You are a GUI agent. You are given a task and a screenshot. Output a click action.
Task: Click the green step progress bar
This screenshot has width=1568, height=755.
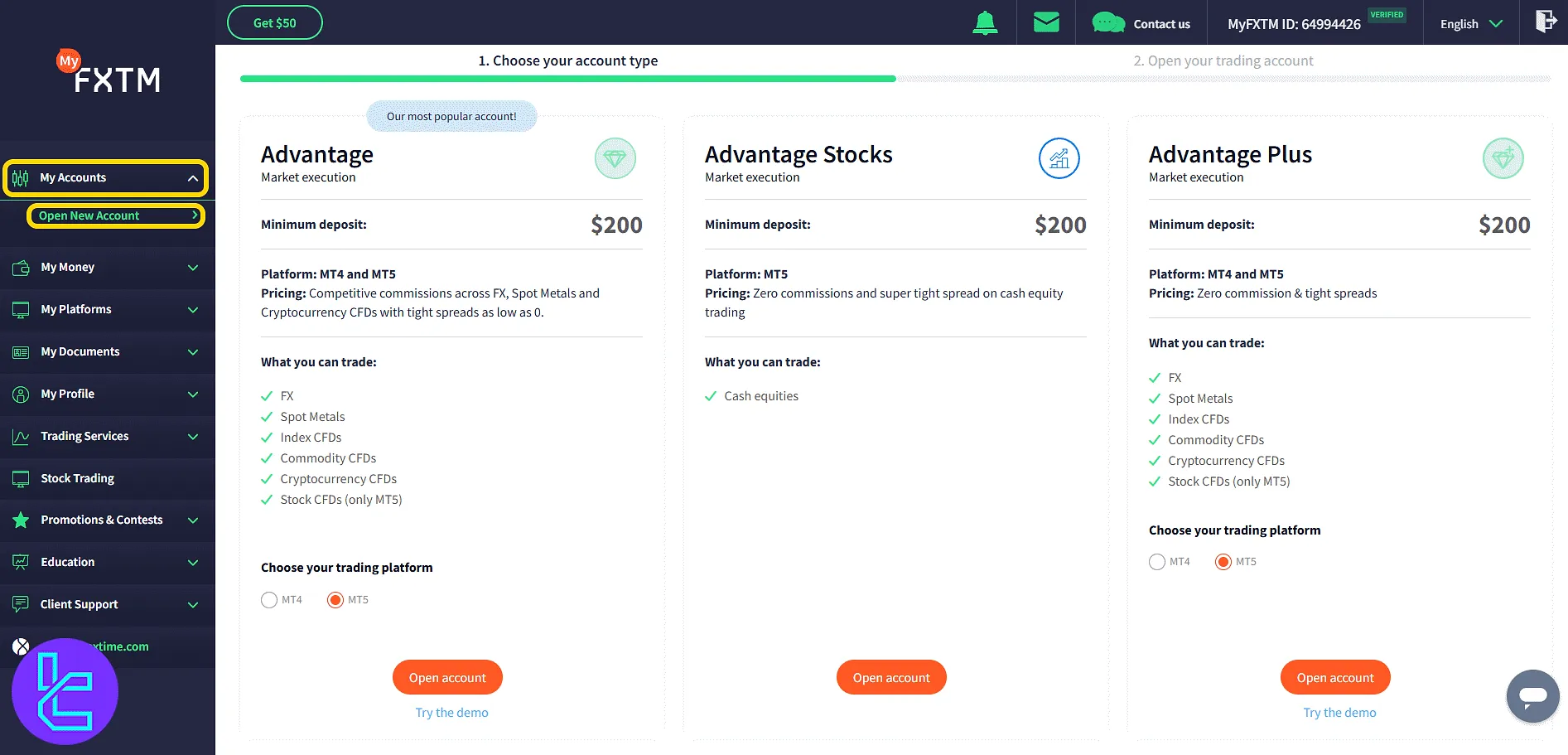coord(567,79)
